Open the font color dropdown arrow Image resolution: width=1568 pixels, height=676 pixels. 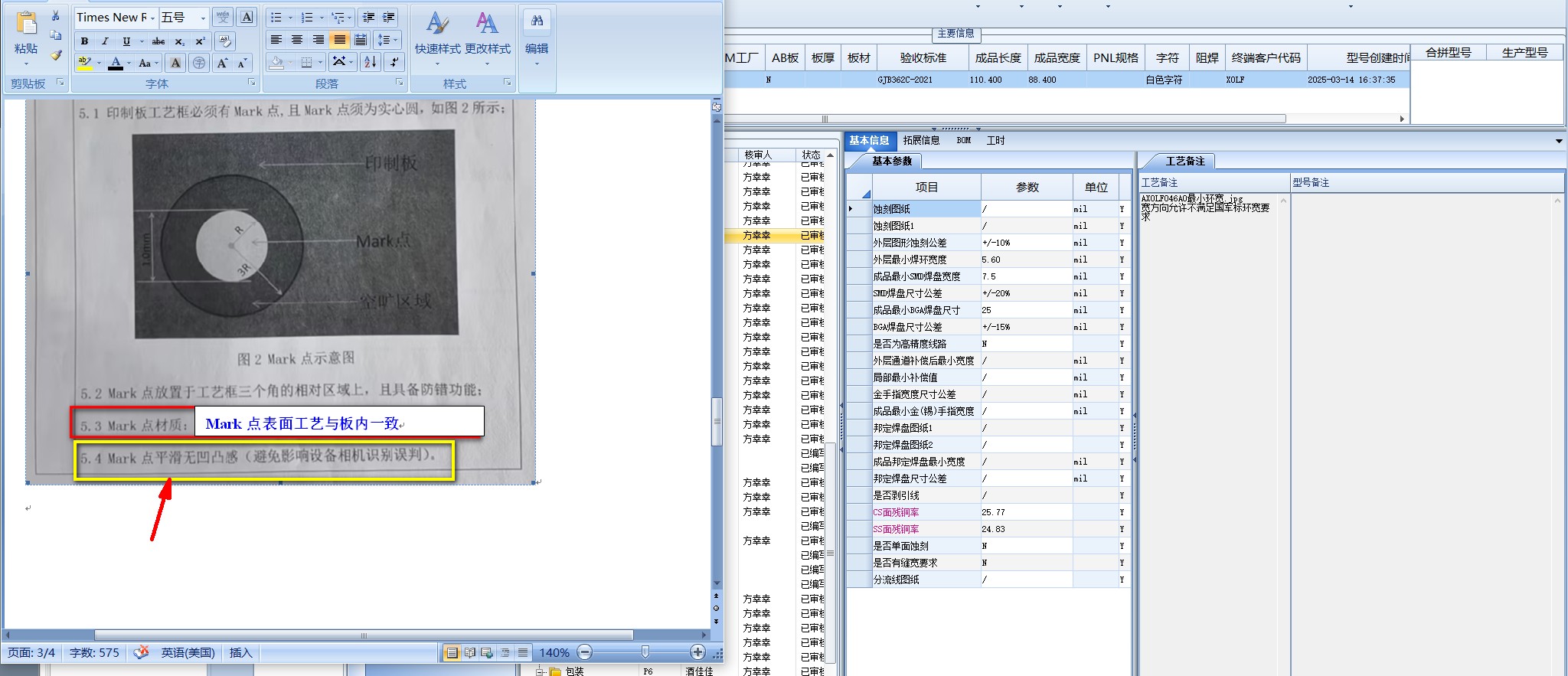129,63
